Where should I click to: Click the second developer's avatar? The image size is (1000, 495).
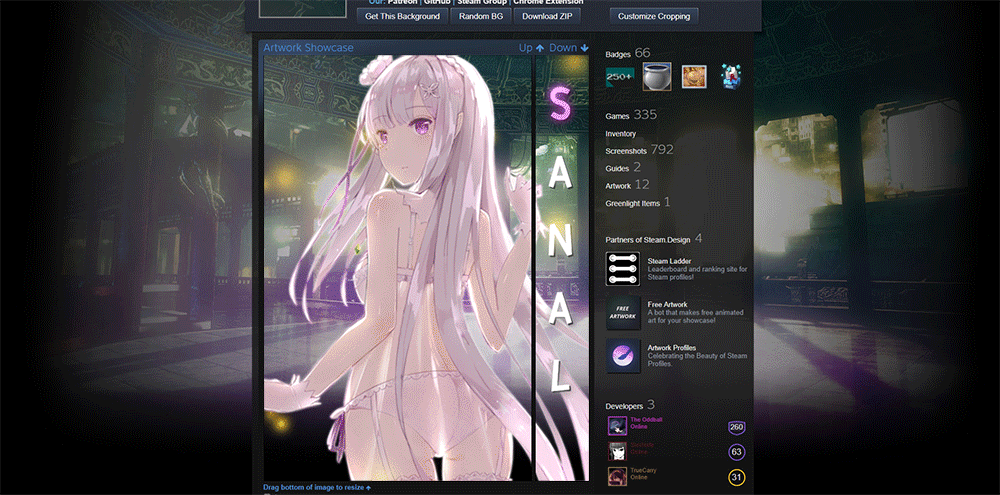[x=617, y=451]
